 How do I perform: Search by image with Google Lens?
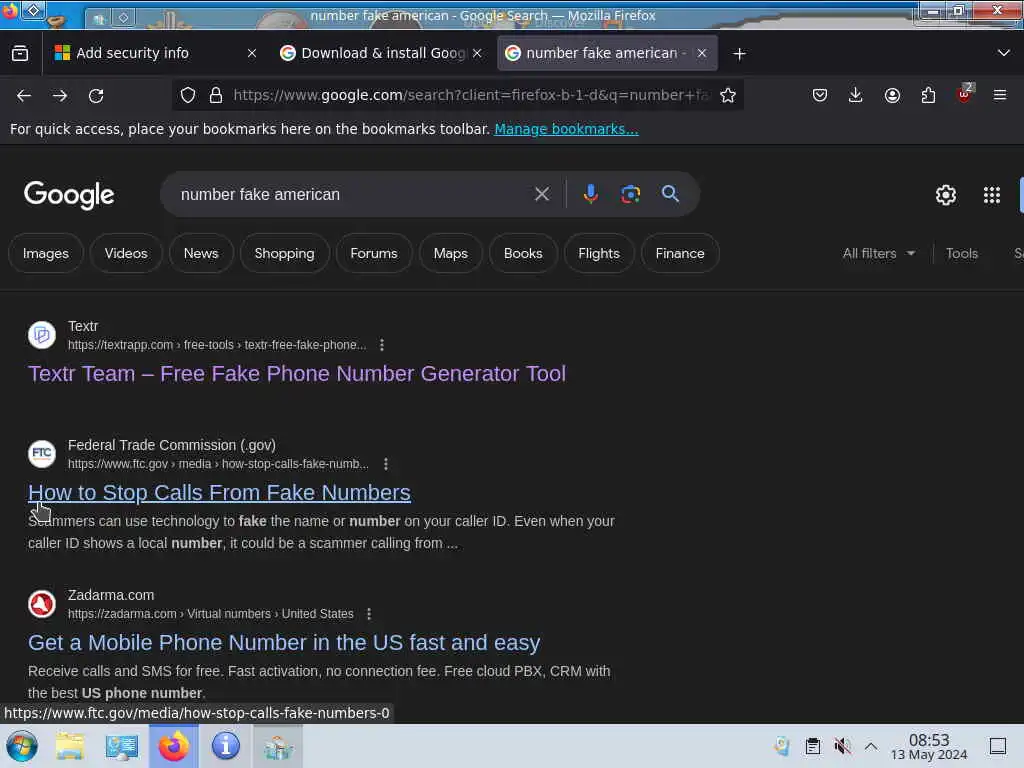630,194
